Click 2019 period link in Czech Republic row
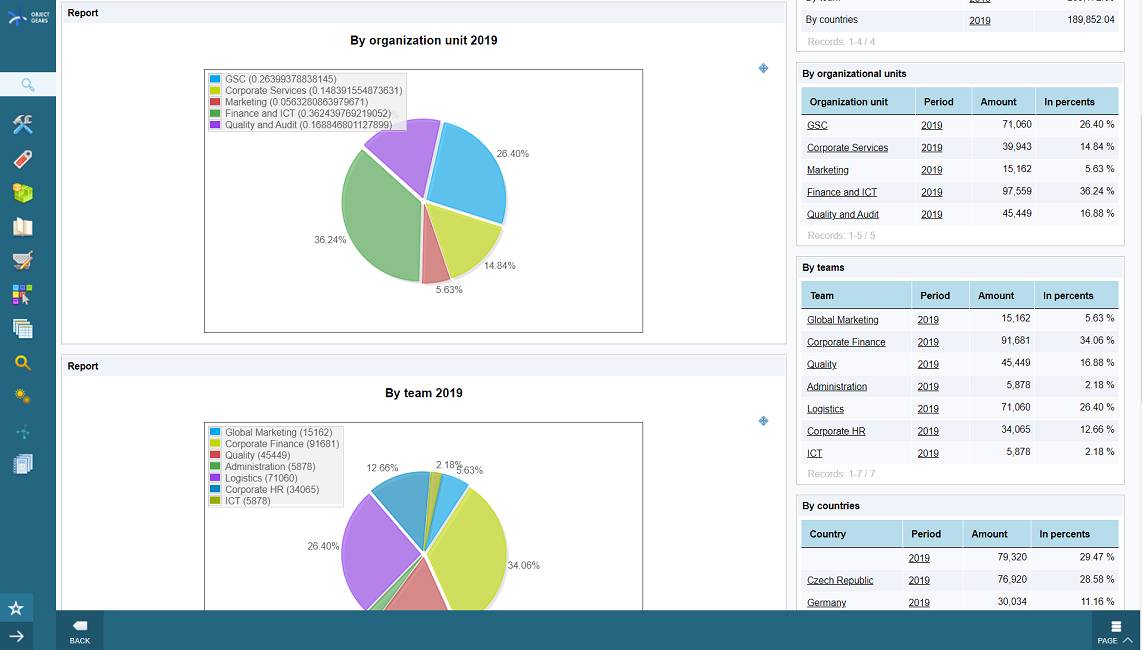This screenshot has width=1142, height=650. (x=919, y=581)
